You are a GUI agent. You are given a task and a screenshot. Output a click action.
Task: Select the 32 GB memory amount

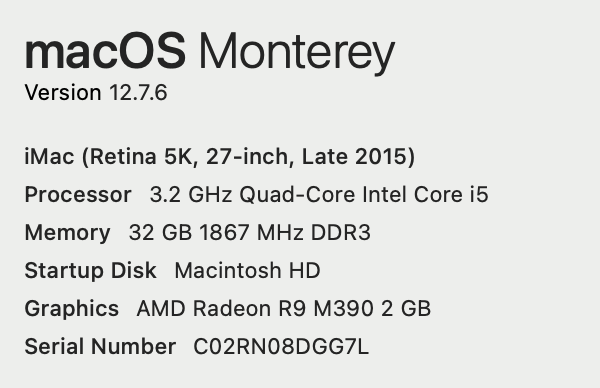[160, 232]
